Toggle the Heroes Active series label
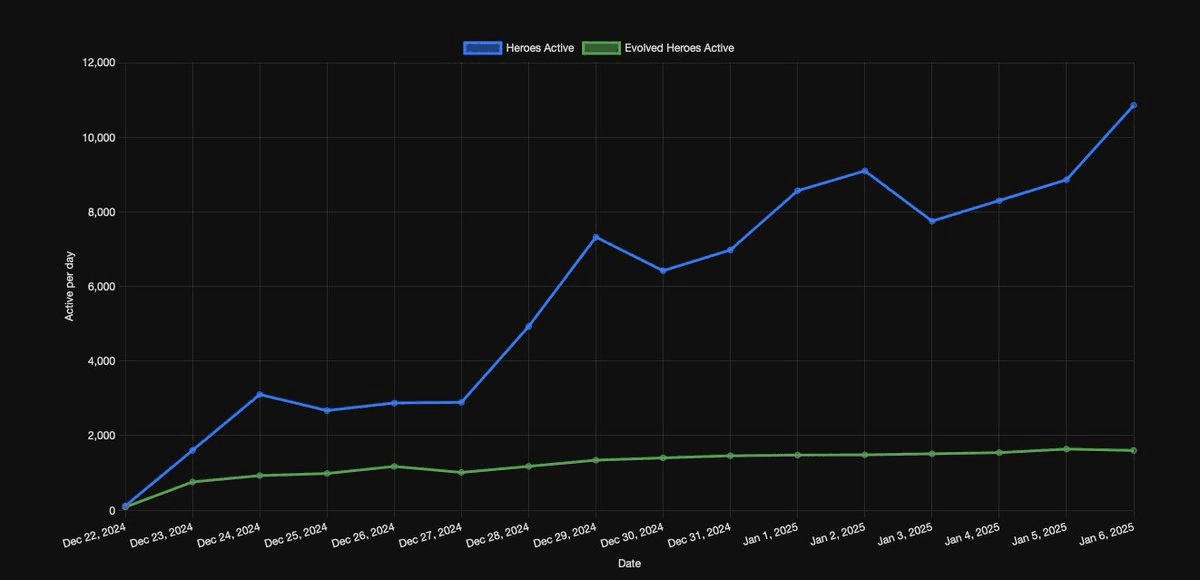The height and width of the screenshot is (580, 1200). pos(540,47)
